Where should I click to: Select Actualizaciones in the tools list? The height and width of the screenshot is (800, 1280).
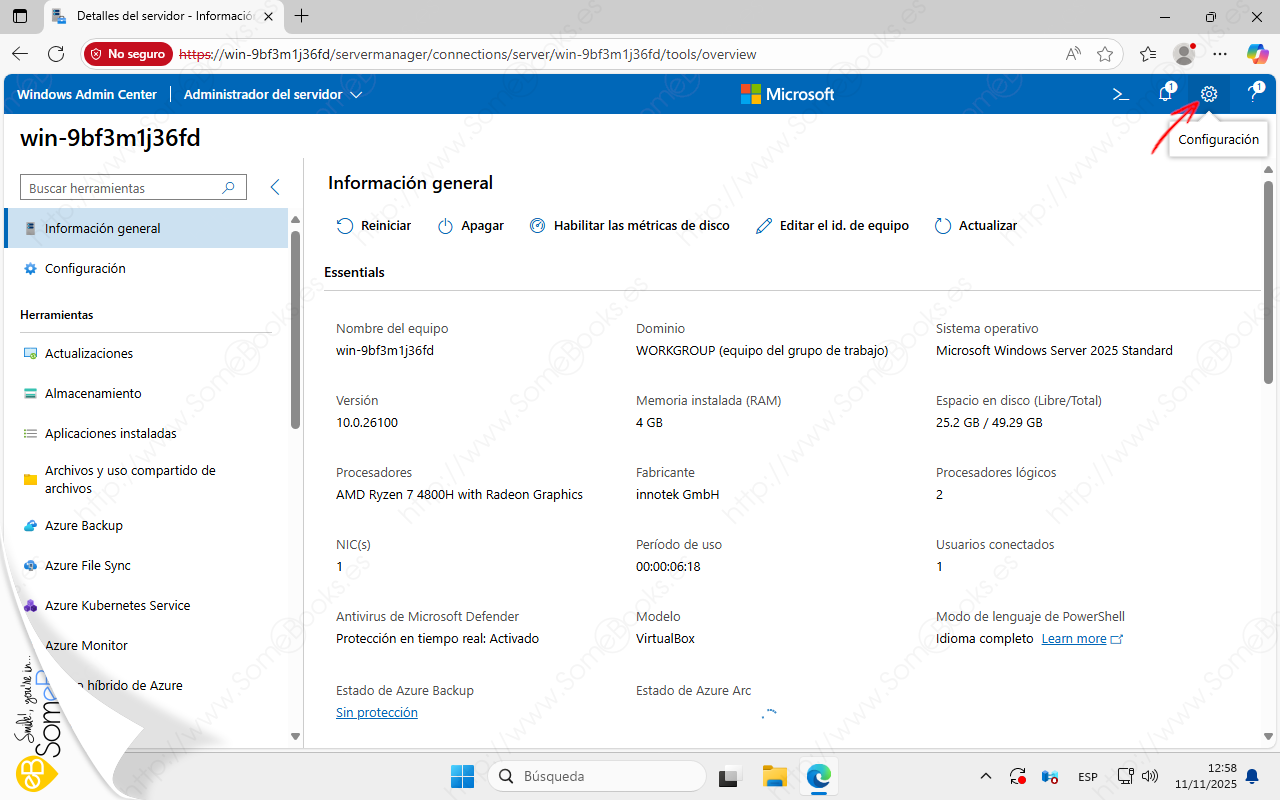[x=89, y=354]
